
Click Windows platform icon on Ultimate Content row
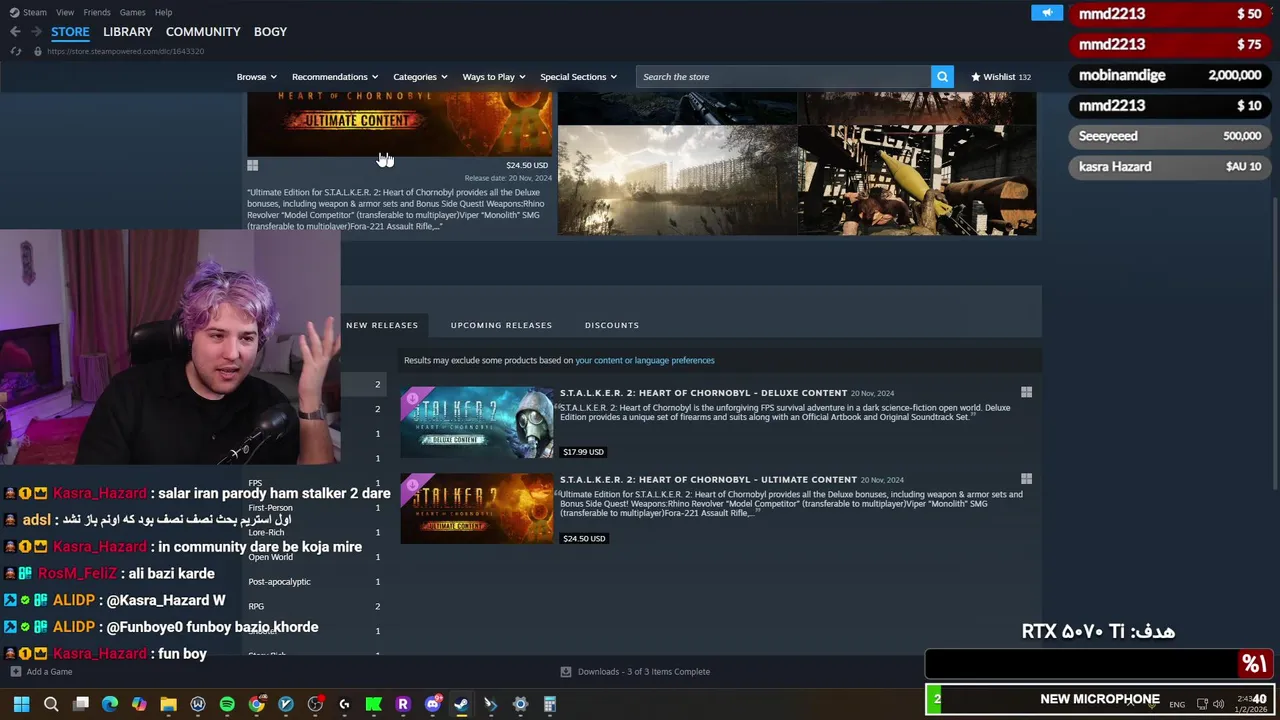pos(1026,479)
